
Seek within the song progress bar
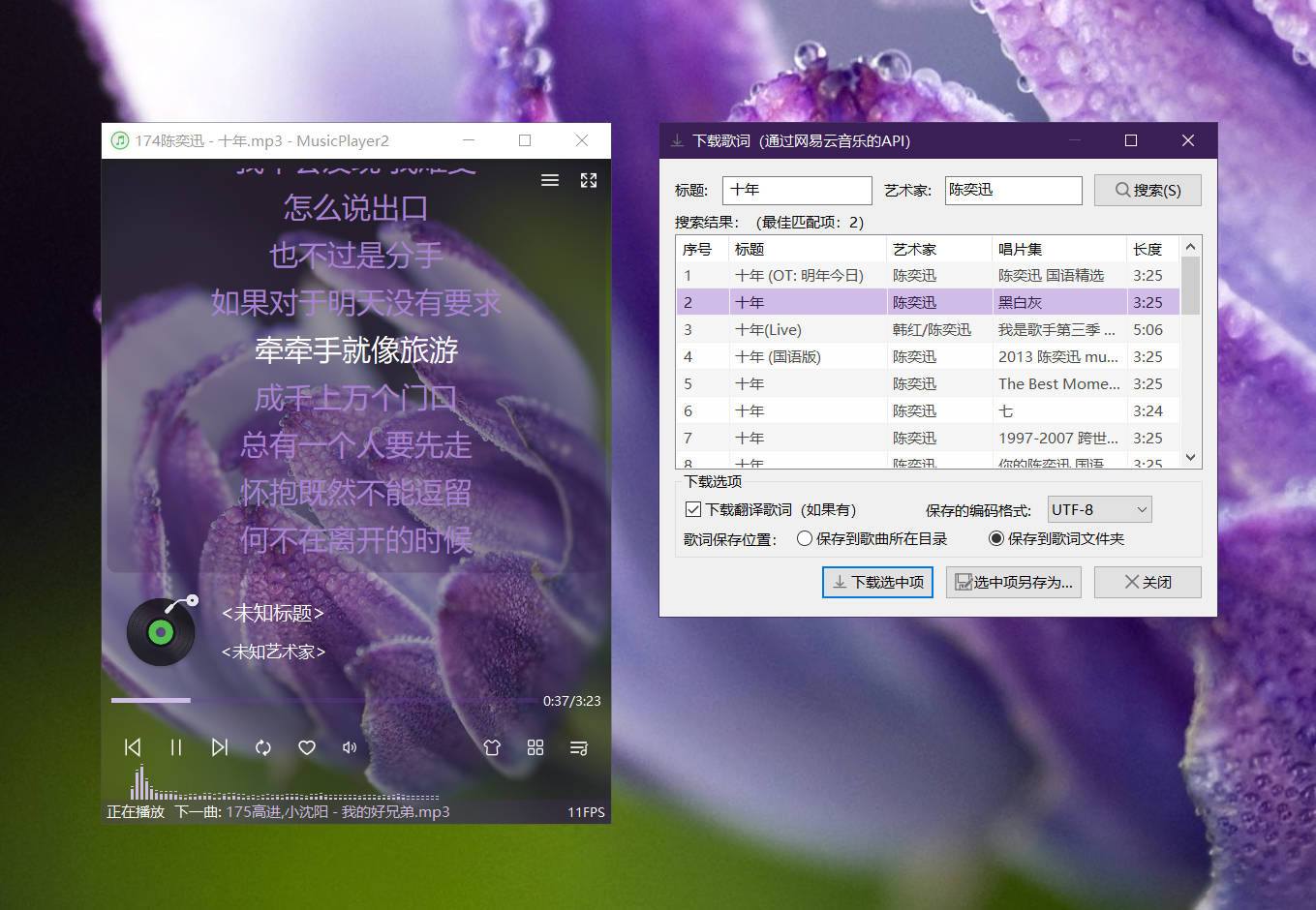(324, 700)
